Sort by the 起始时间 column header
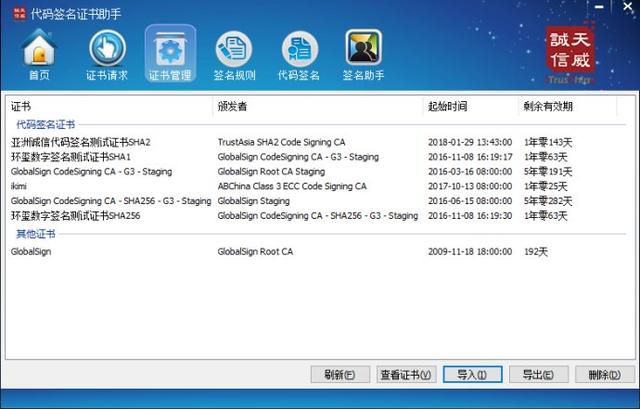 pyautogui.click(x=471, y=107)
